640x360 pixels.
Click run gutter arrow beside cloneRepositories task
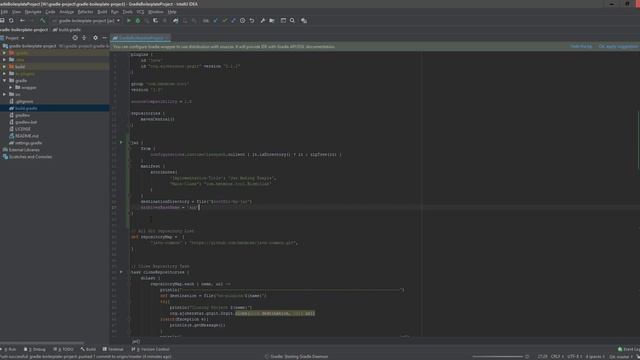pyautogui.click(x=121, y=272)
